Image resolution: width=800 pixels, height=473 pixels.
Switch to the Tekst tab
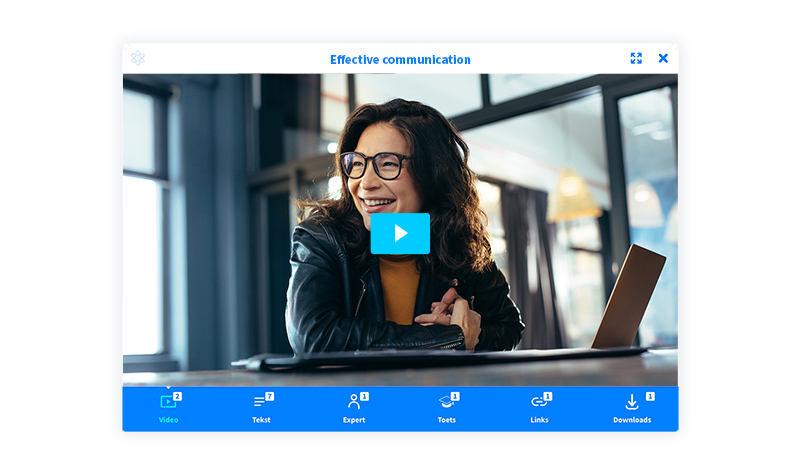262,408
